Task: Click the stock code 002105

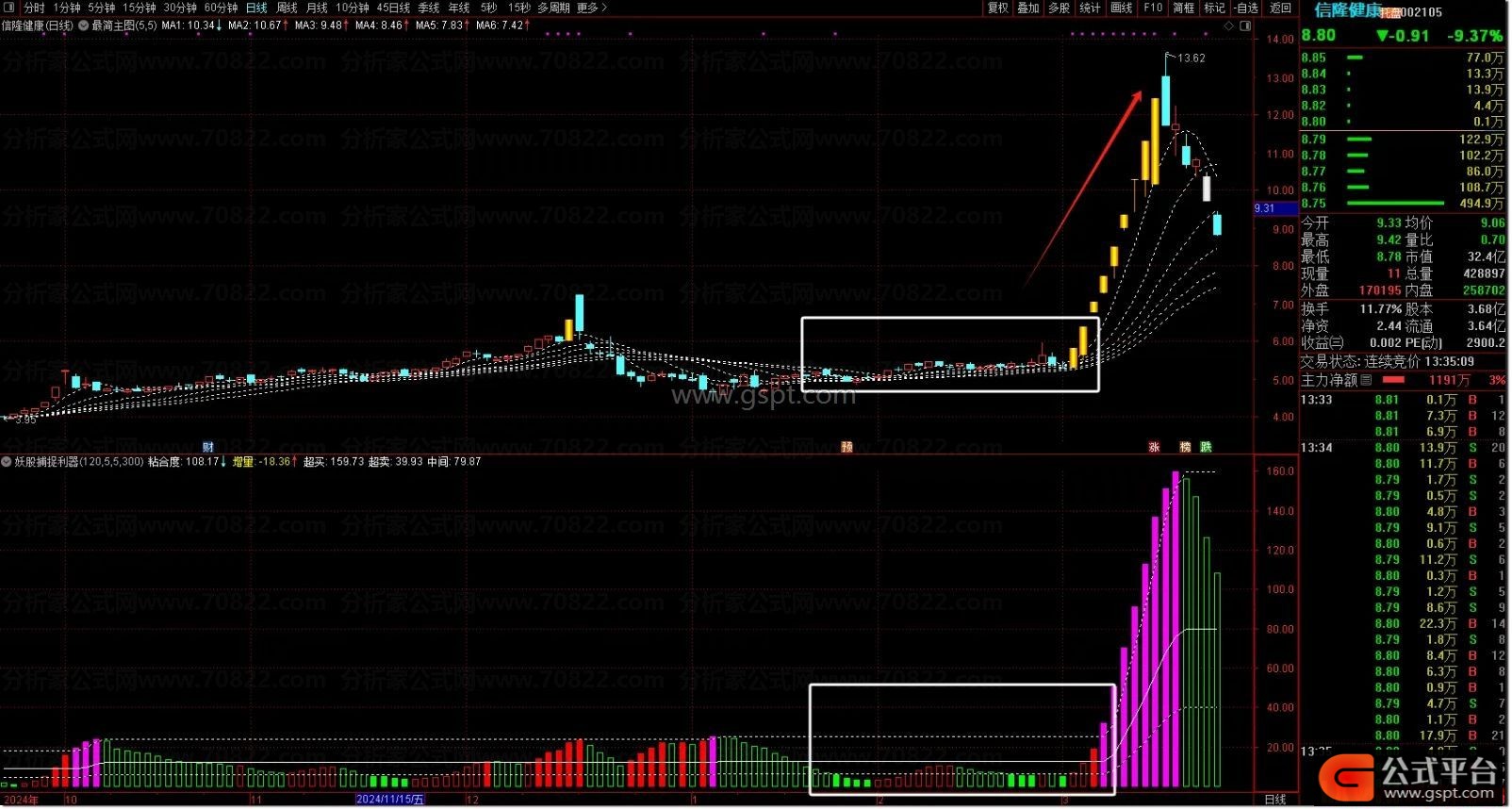Action: (x=1422, y=12)
